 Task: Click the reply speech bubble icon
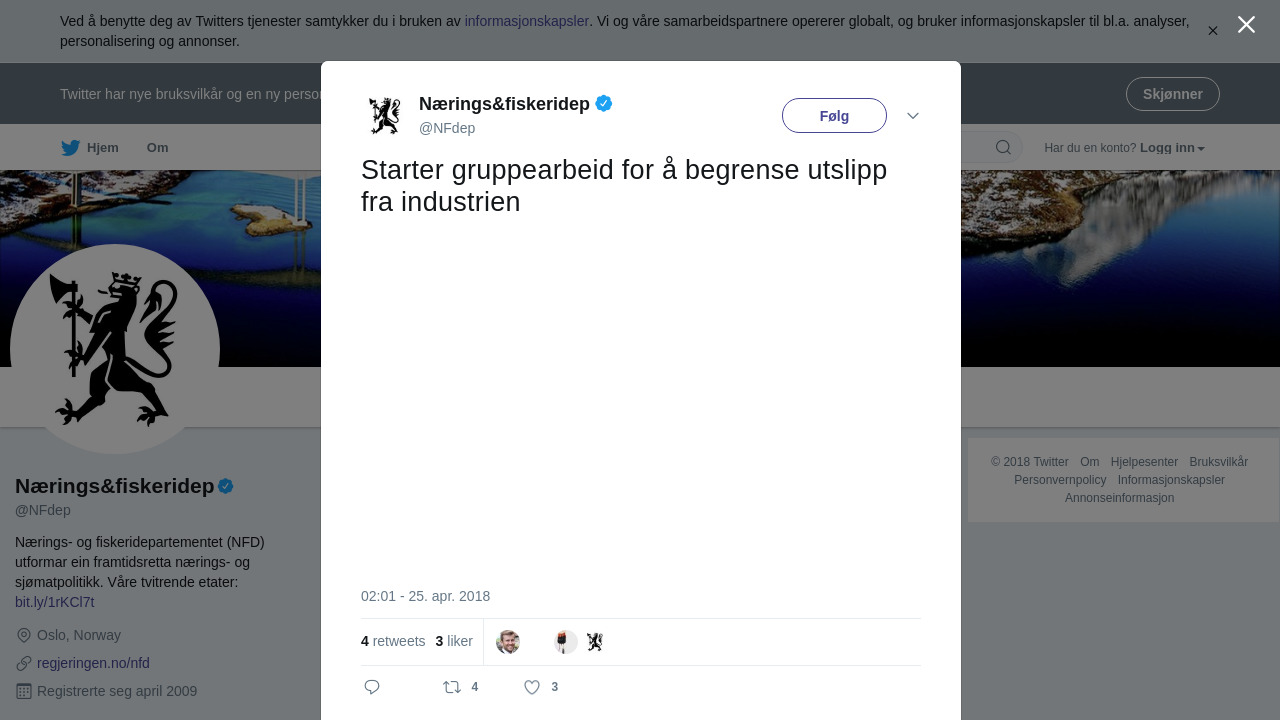coord(372,687)
